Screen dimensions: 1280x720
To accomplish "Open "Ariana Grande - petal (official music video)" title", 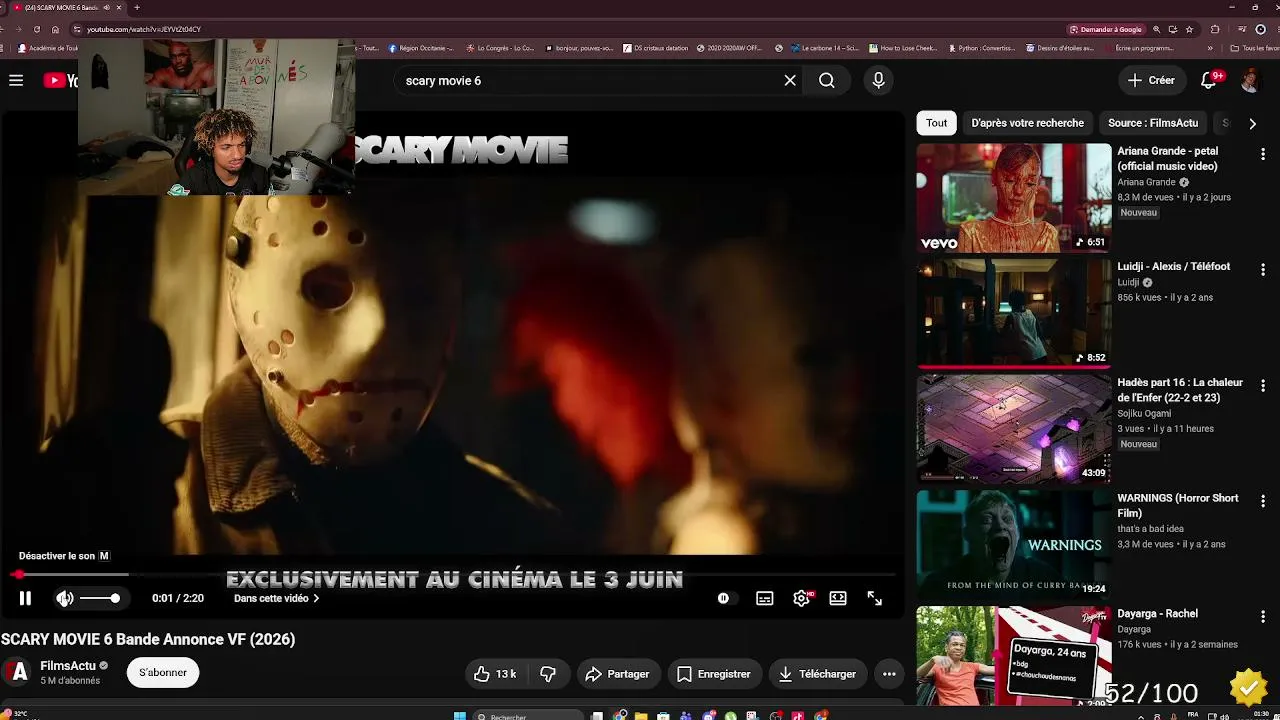I will [1168, 159].
